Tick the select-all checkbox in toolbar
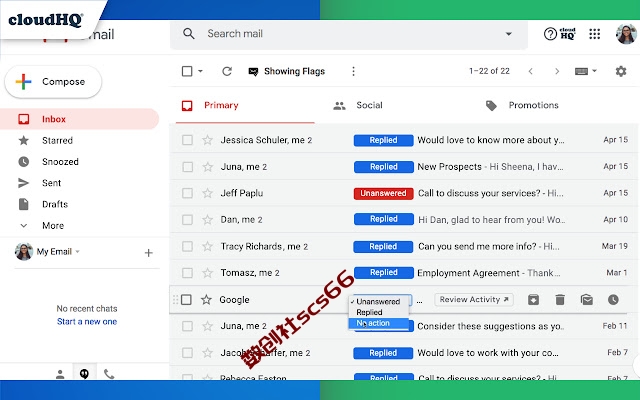This screenshot has width=640, height=400. (187, 71)
